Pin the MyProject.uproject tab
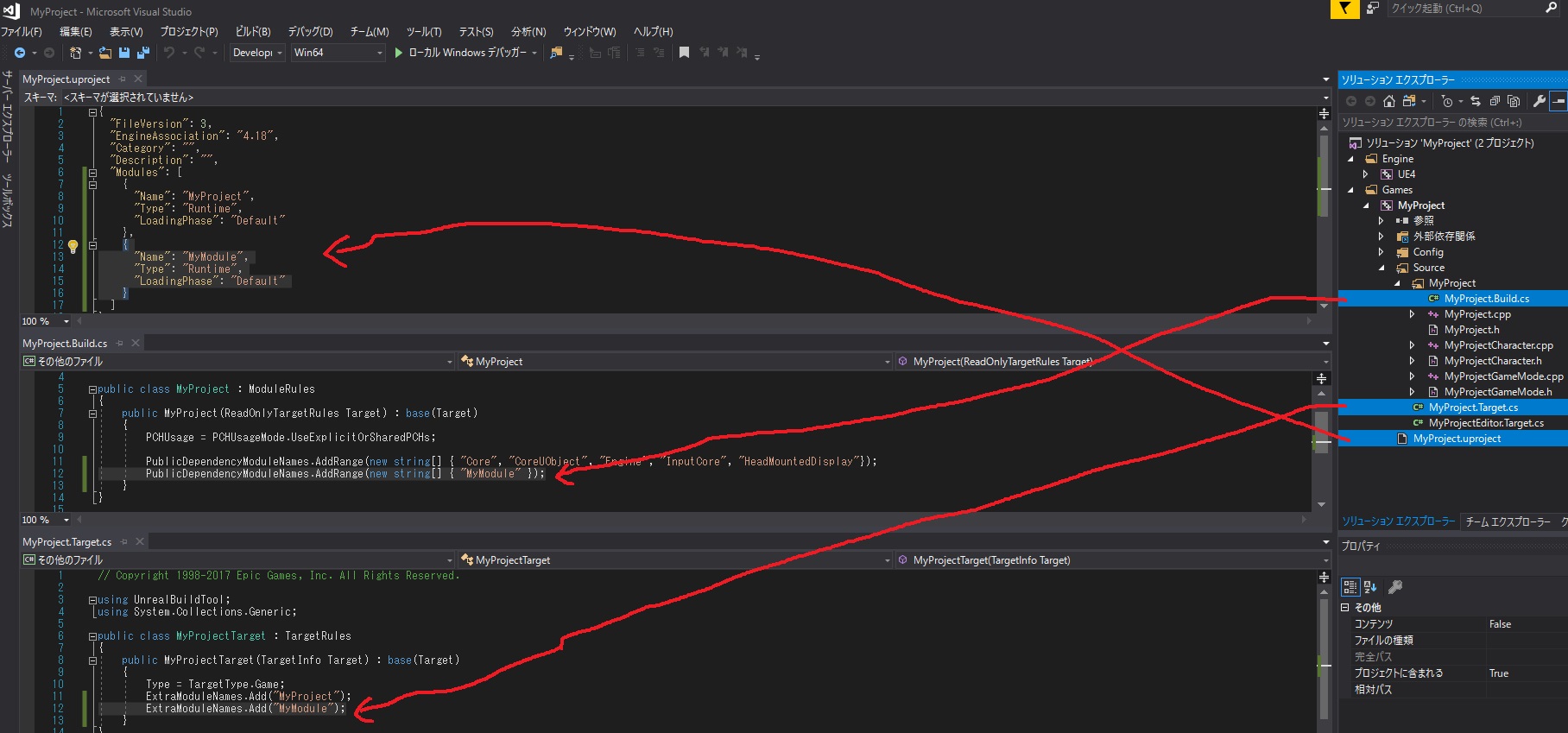The width and height of the screenshot is (1568, 733). pos(123,79)
